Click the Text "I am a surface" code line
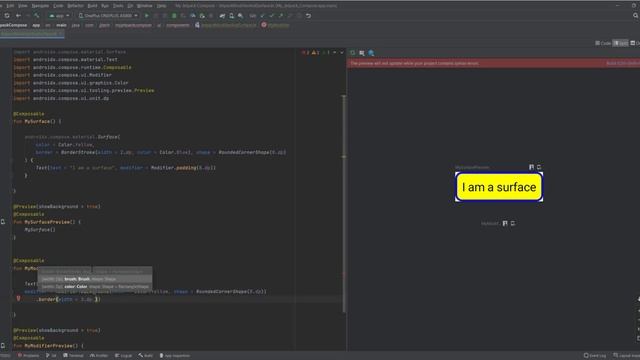The image size is (640, 360). [126, 168]
